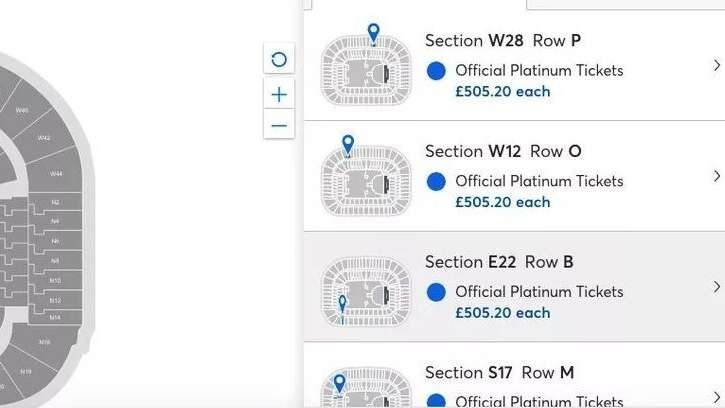Select the Section W28 Row P heading
725x408 pixels.
[503, 41]
